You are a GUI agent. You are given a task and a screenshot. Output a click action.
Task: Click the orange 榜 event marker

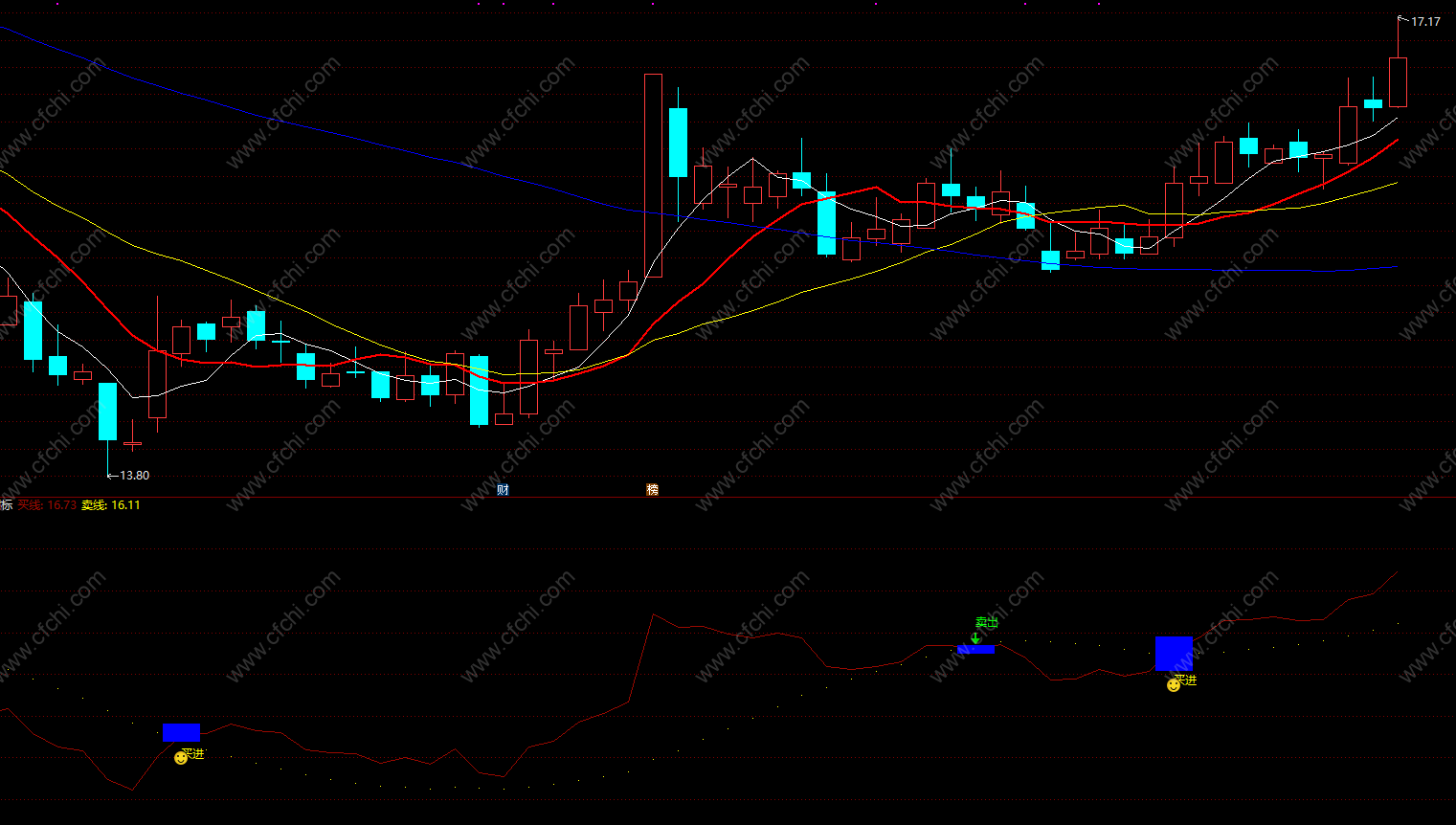coord(652,490)
